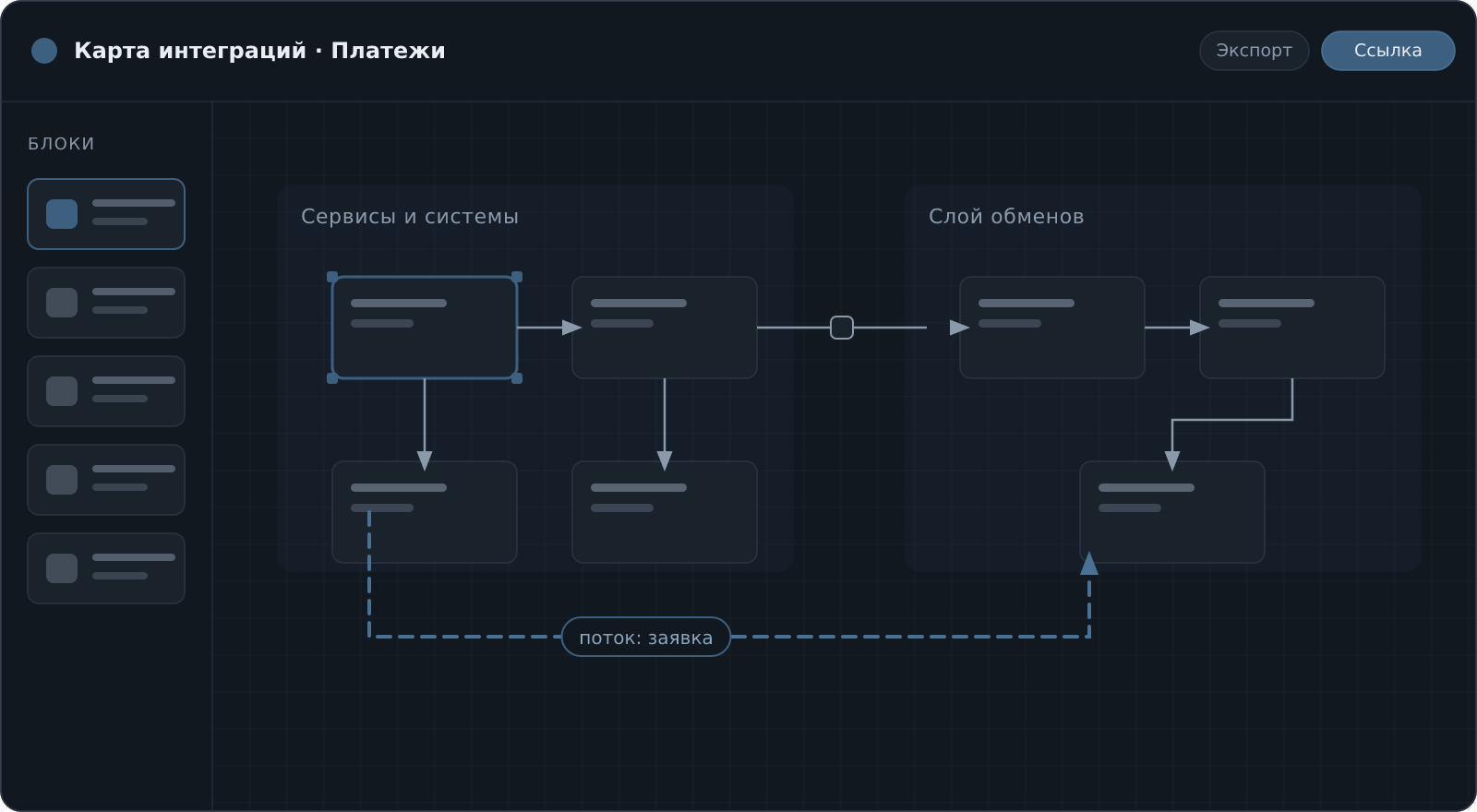The width and height of the screenshot is (1477, 812).
Task: Choose the last block card in Блоки panel
Action: pos(106,568)
